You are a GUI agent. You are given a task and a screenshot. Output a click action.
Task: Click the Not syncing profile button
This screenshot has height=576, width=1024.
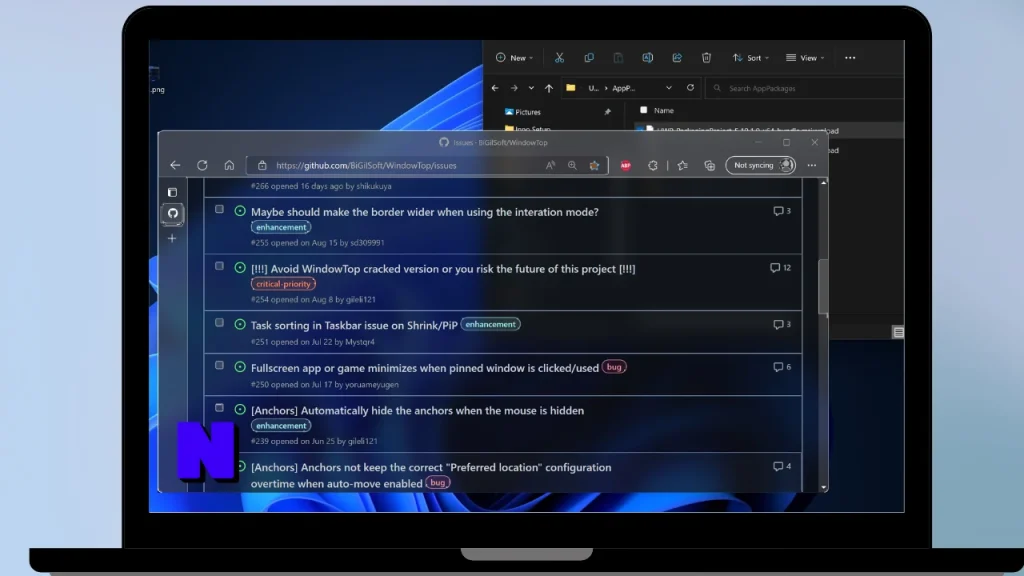pyautogui.click(x=761, y=165)
